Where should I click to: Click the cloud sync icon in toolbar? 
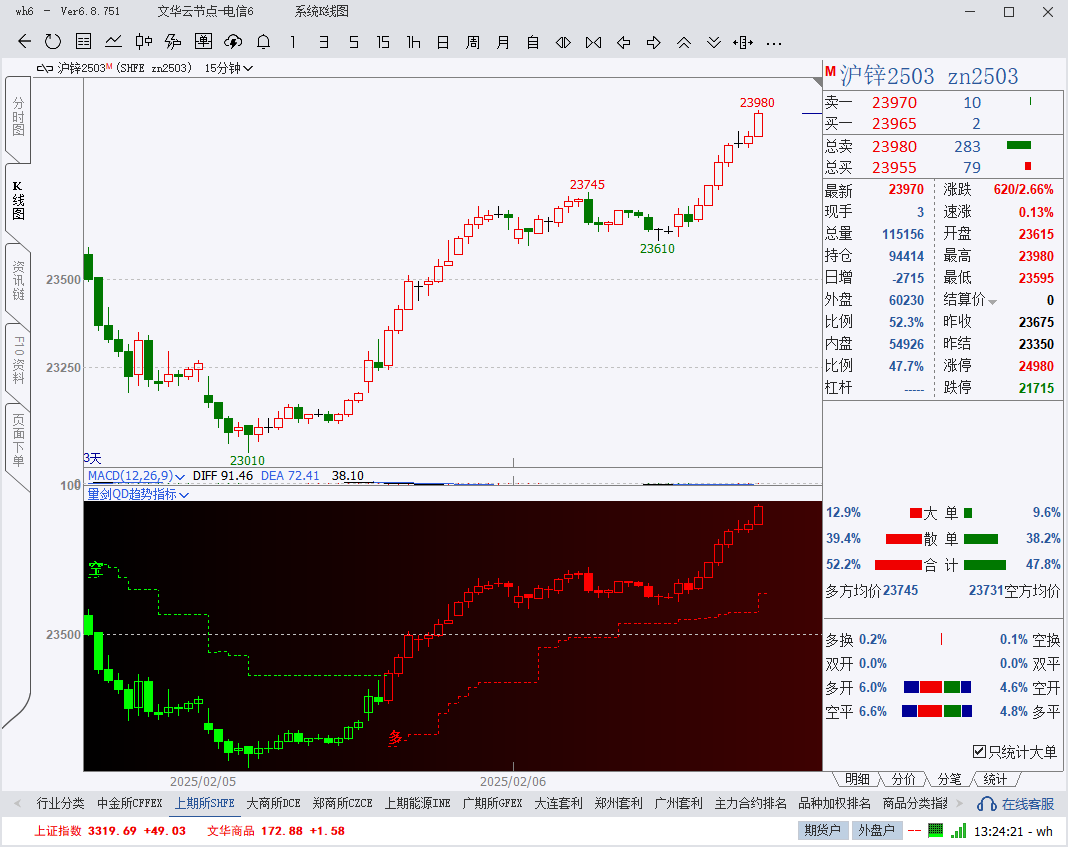233,42
